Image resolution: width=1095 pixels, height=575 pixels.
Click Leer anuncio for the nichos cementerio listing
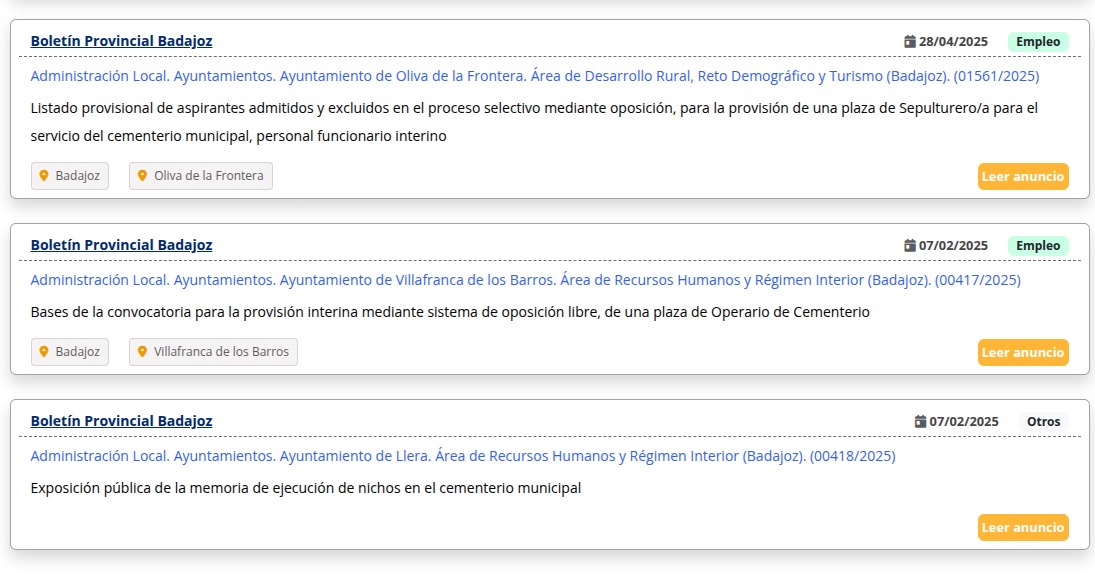click(1023, 528)
